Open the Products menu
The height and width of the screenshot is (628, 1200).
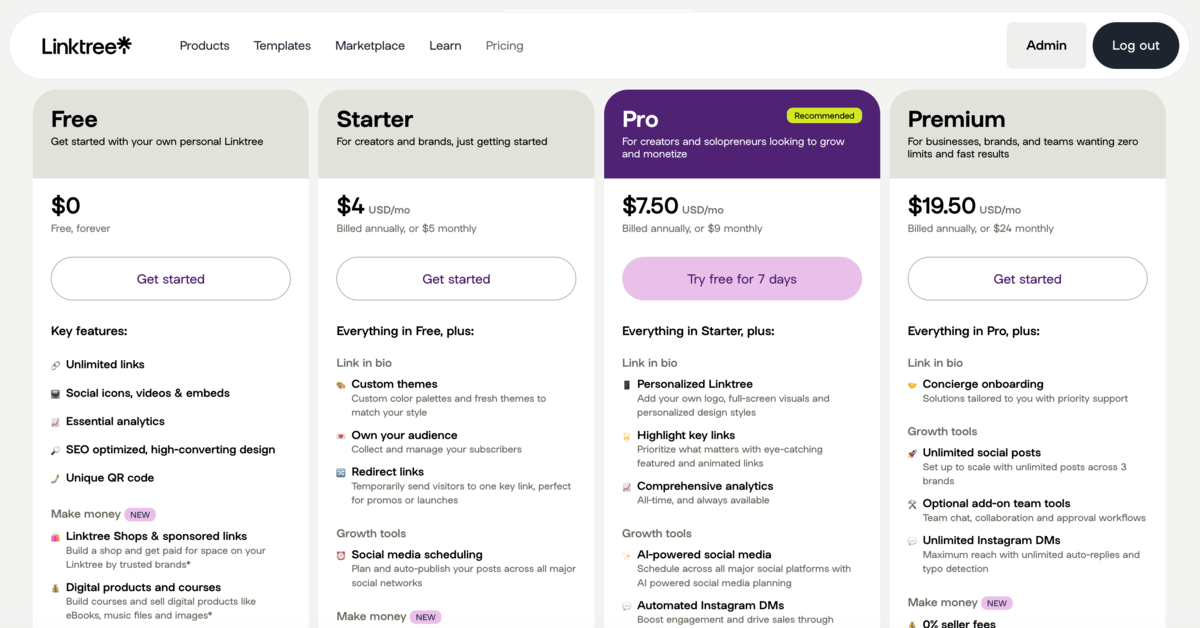[x=204, y=46]
